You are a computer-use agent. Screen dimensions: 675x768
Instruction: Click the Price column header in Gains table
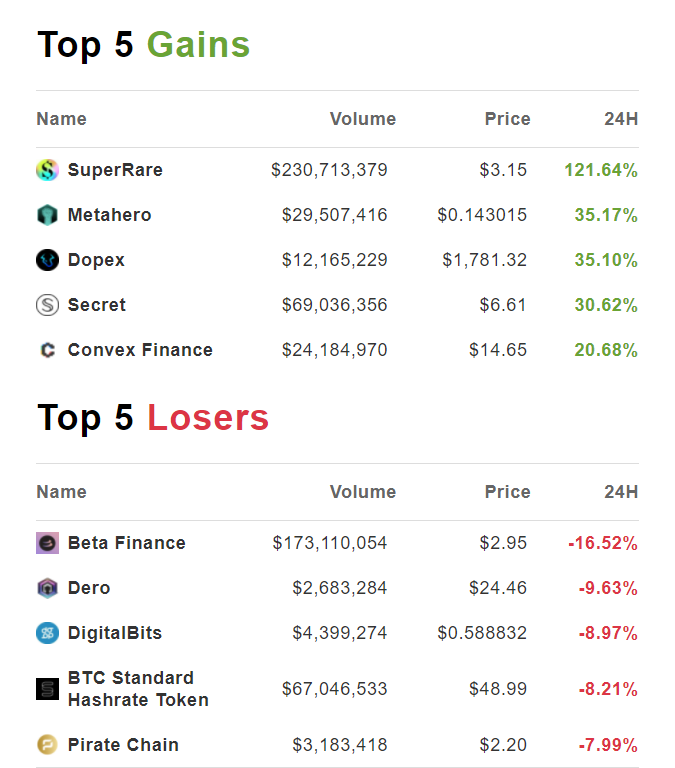pyautogui.click(x=507, y=119)
